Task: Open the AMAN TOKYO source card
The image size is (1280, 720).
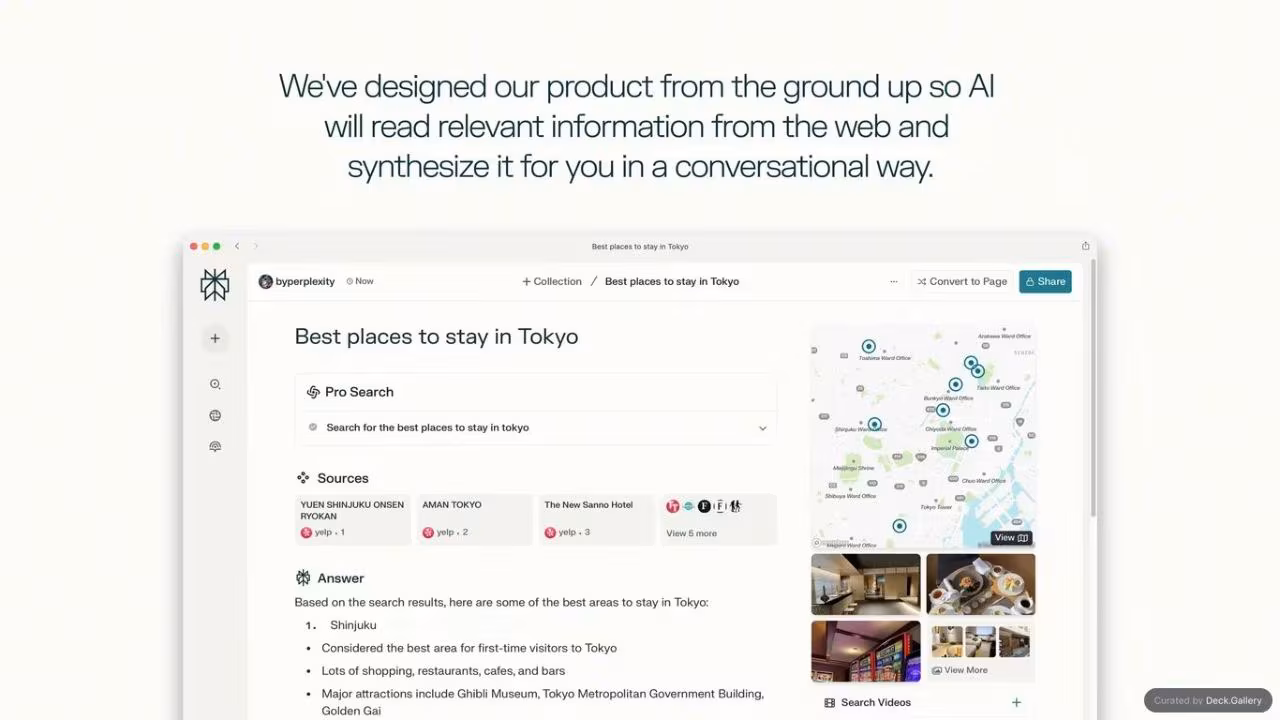Action: 474,519
